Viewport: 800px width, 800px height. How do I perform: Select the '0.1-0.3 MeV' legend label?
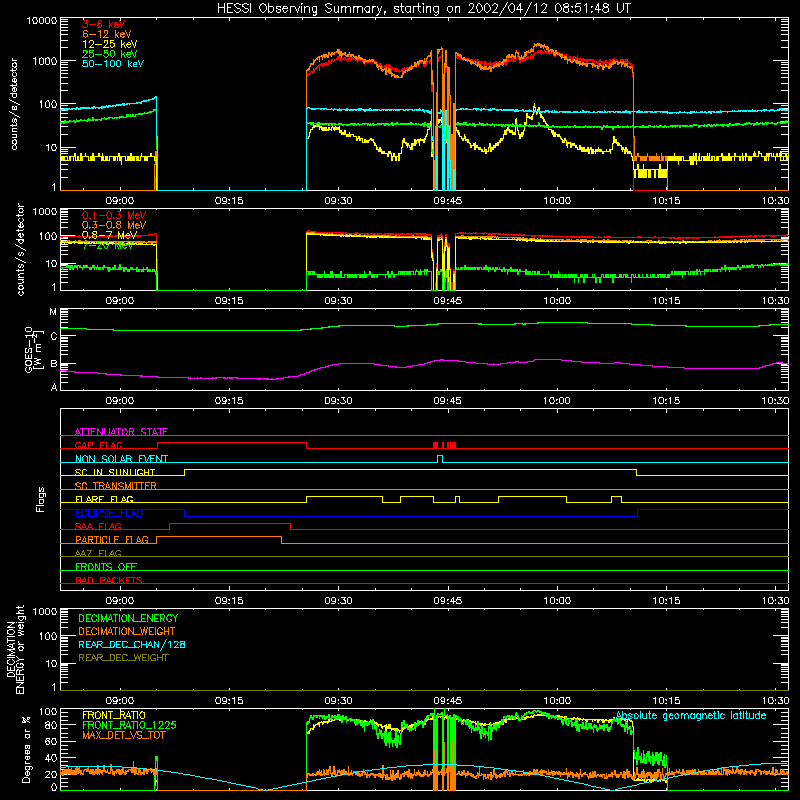(114, 215)
